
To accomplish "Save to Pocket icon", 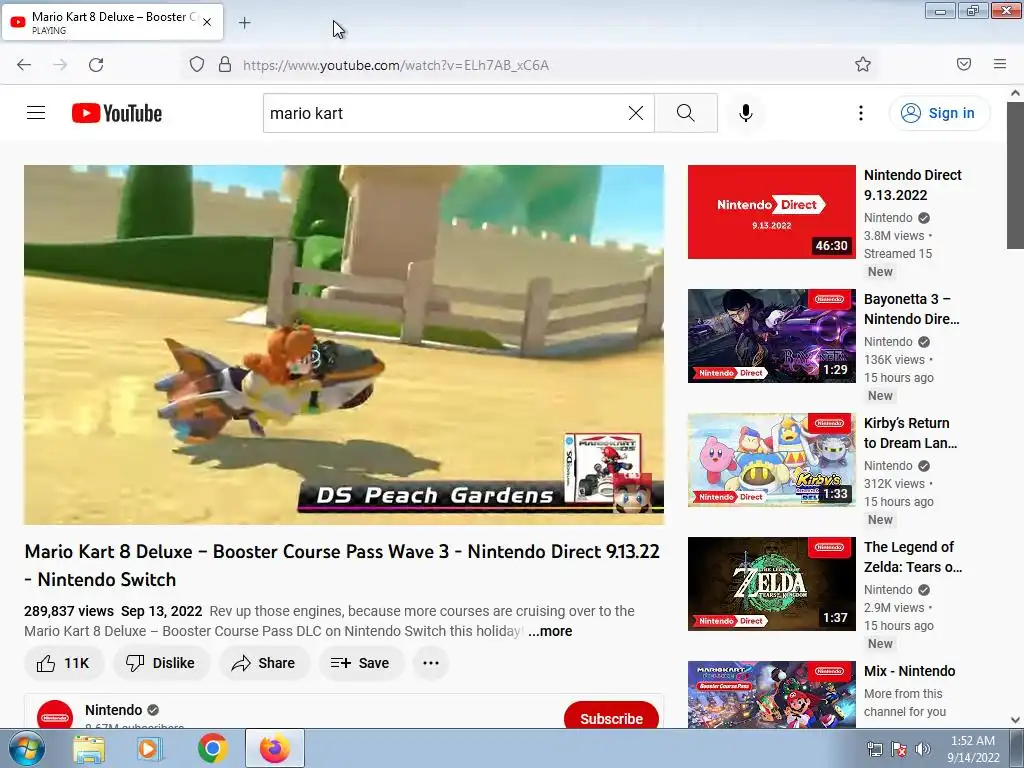I will [964, 64].
